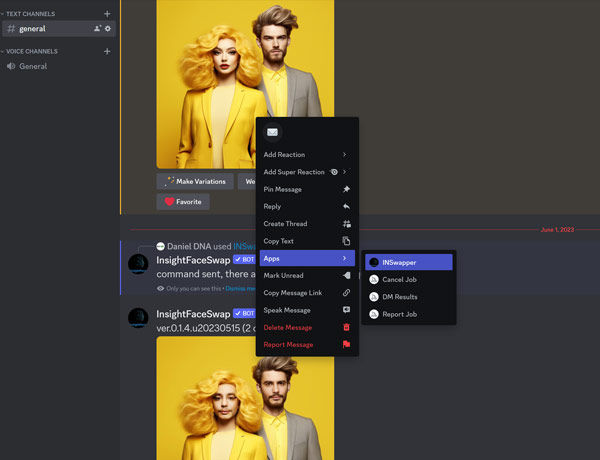Click chevron beside Add Reaction
Viewport: 600px width, 460px height.
(345, 155)
